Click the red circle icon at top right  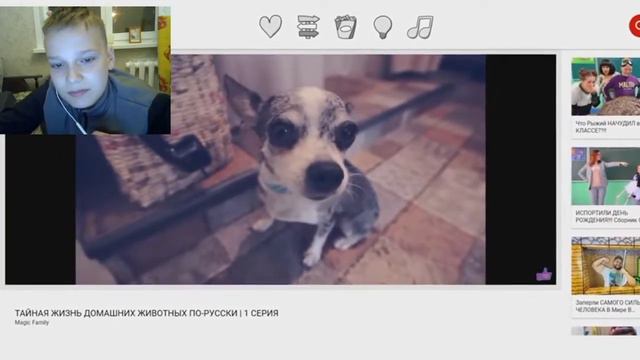point(635,26)
